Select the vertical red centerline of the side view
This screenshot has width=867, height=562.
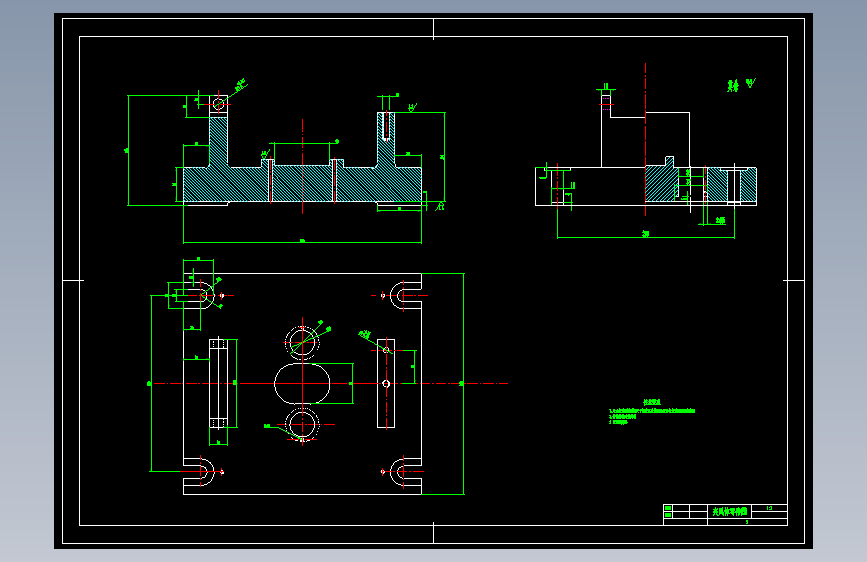coord(645,139)
